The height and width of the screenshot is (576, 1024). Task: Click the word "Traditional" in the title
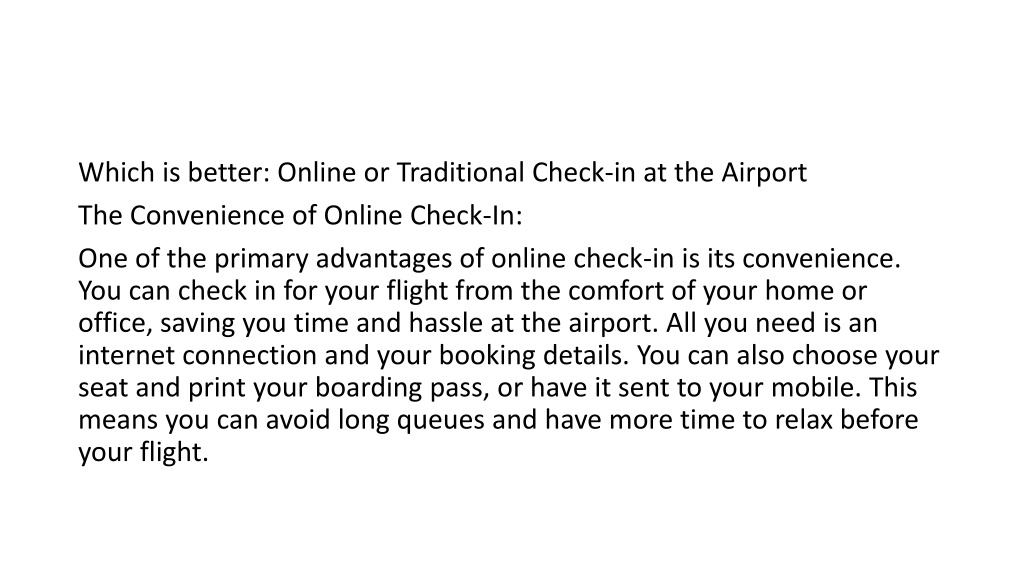[x=460, y=172]
